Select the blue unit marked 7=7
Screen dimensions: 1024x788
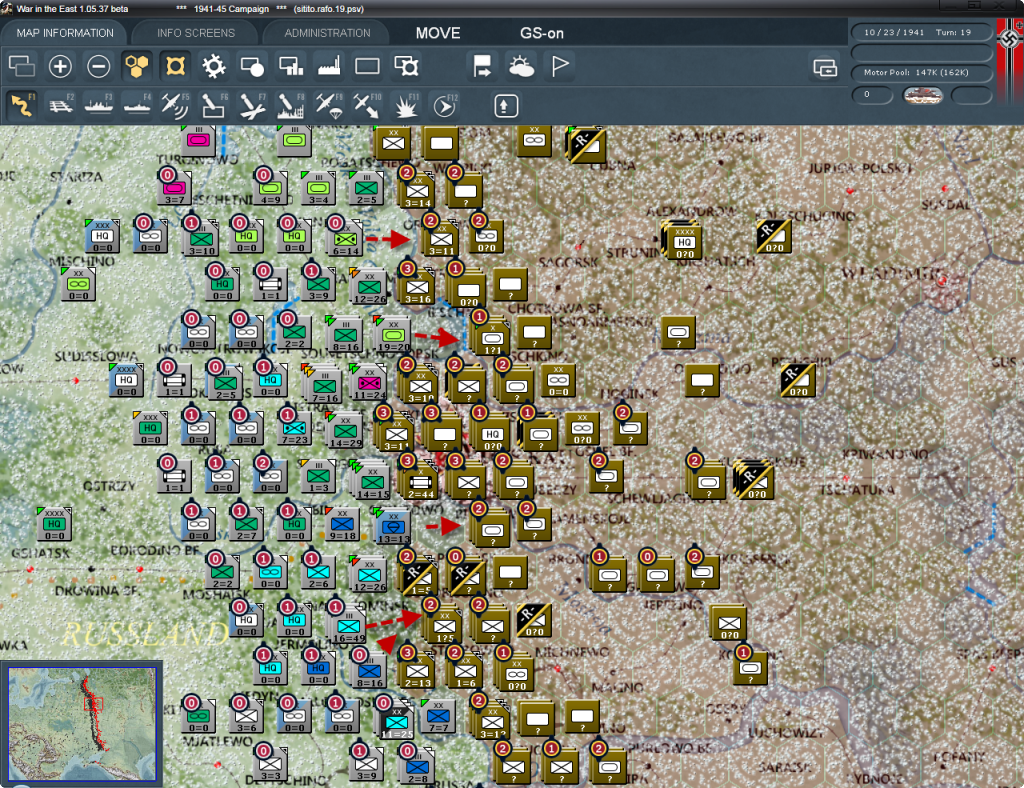[x=438, y=716]
